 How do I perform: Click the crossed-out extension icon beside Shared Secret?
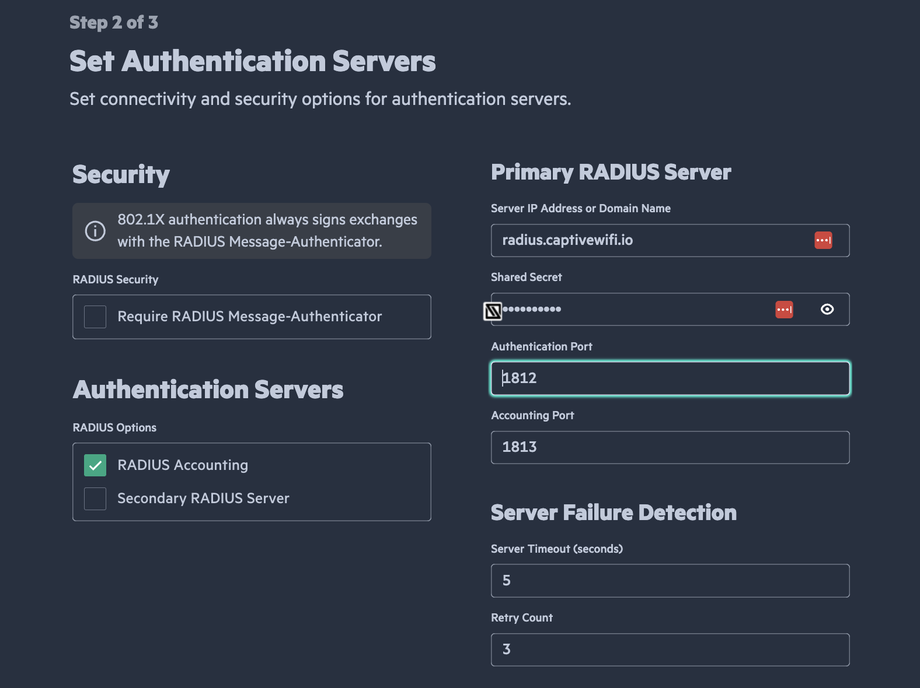tap(492, 311)
